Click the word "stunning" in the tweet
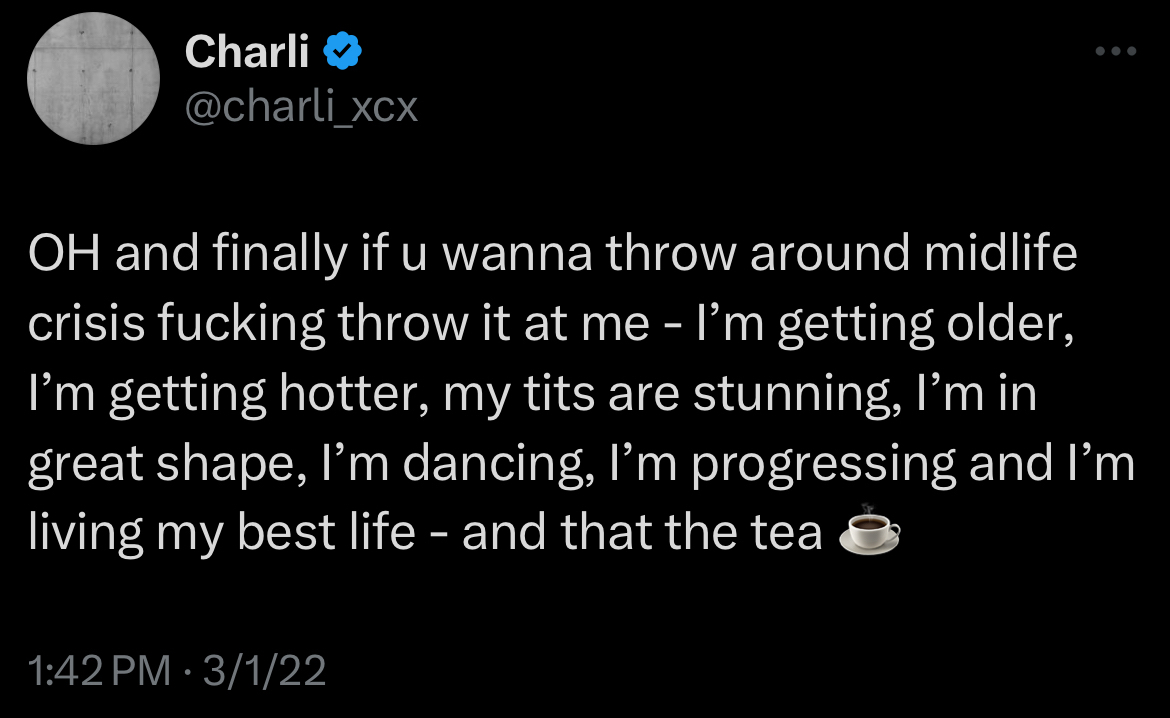The height and width of the screenshot is (718, 1170). [x=792, y=394]
